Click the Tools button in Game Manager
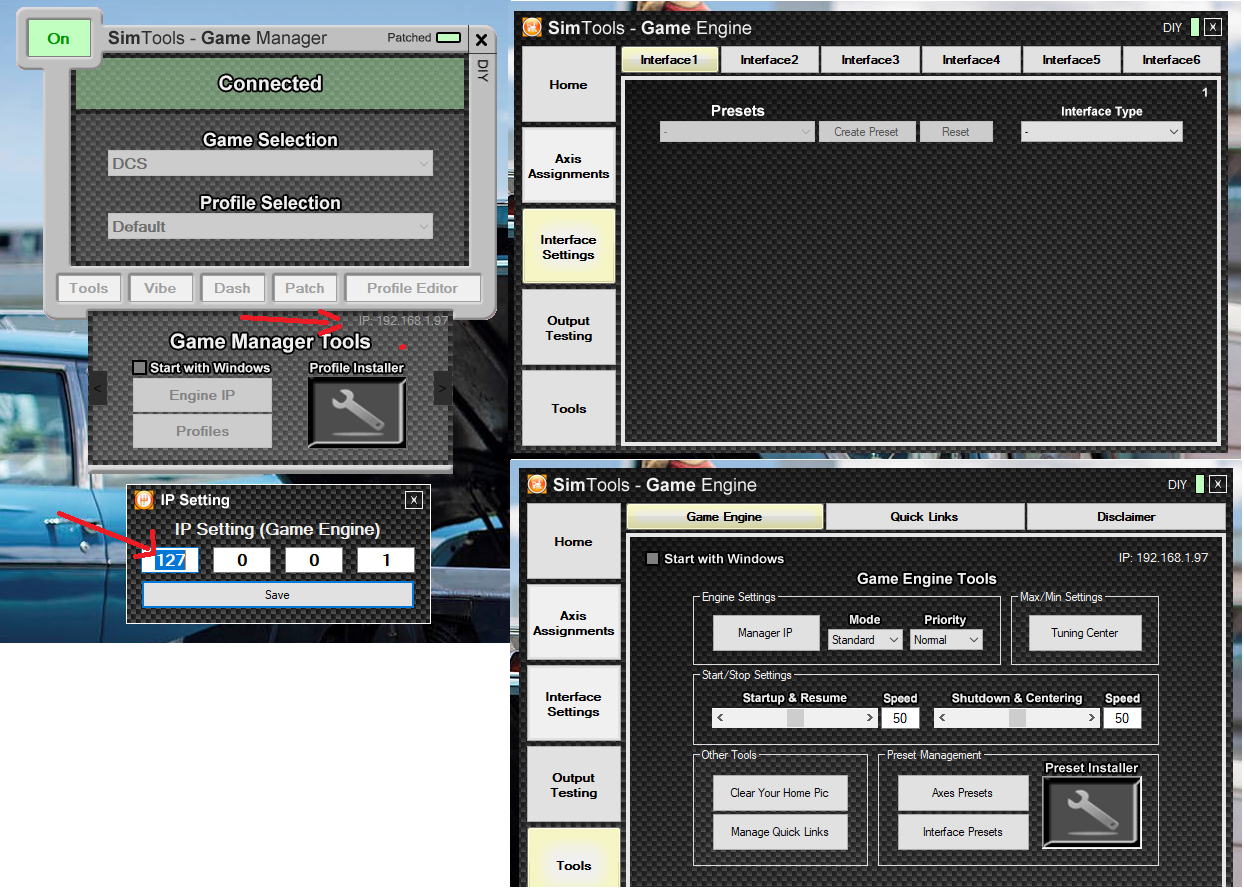The width and height of the screenshot is (1244, 892). [88, 288]
